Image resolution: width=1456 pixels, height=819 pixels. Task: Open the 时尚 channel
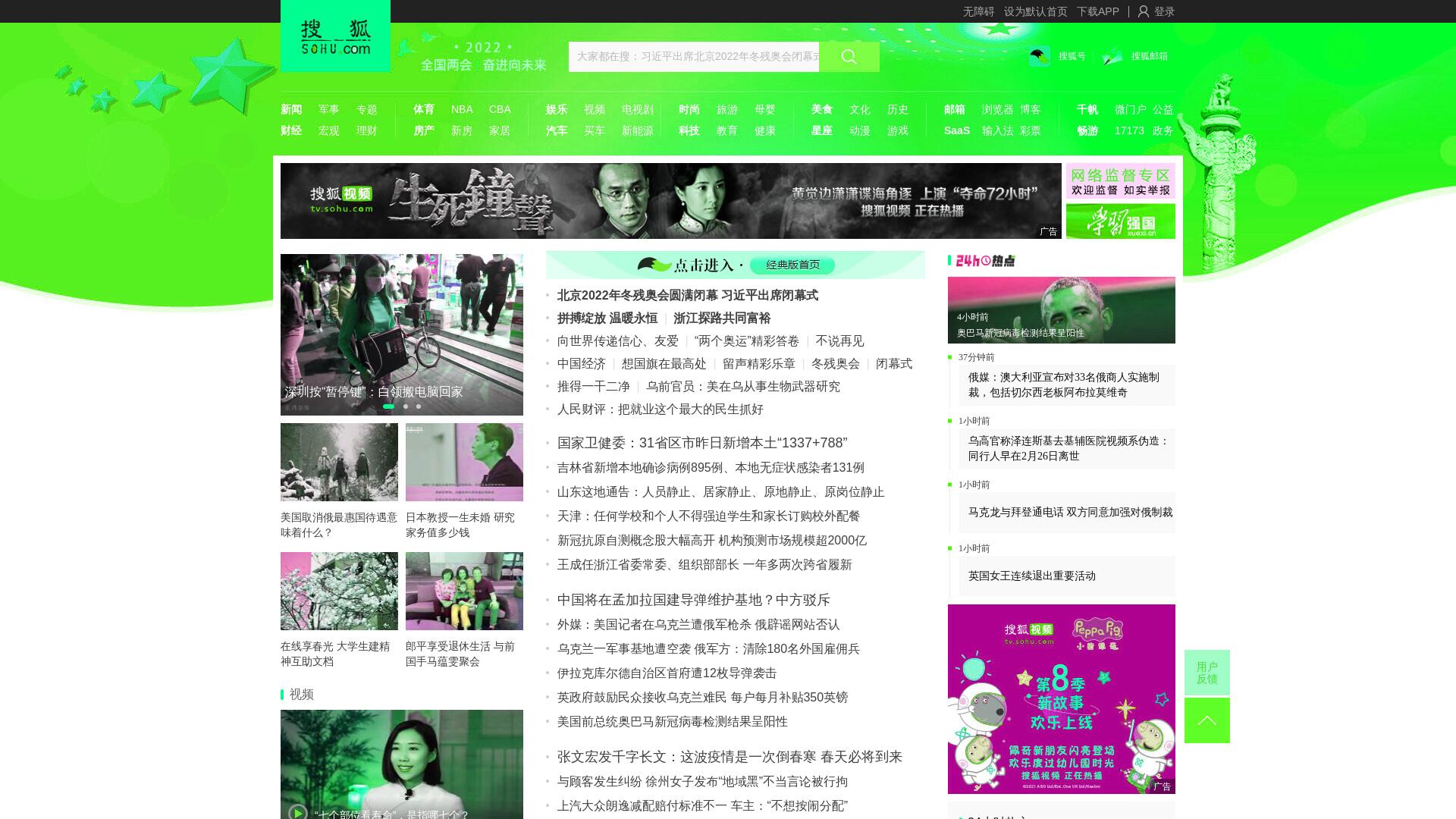pyautogui.click(x=689, y=109)
